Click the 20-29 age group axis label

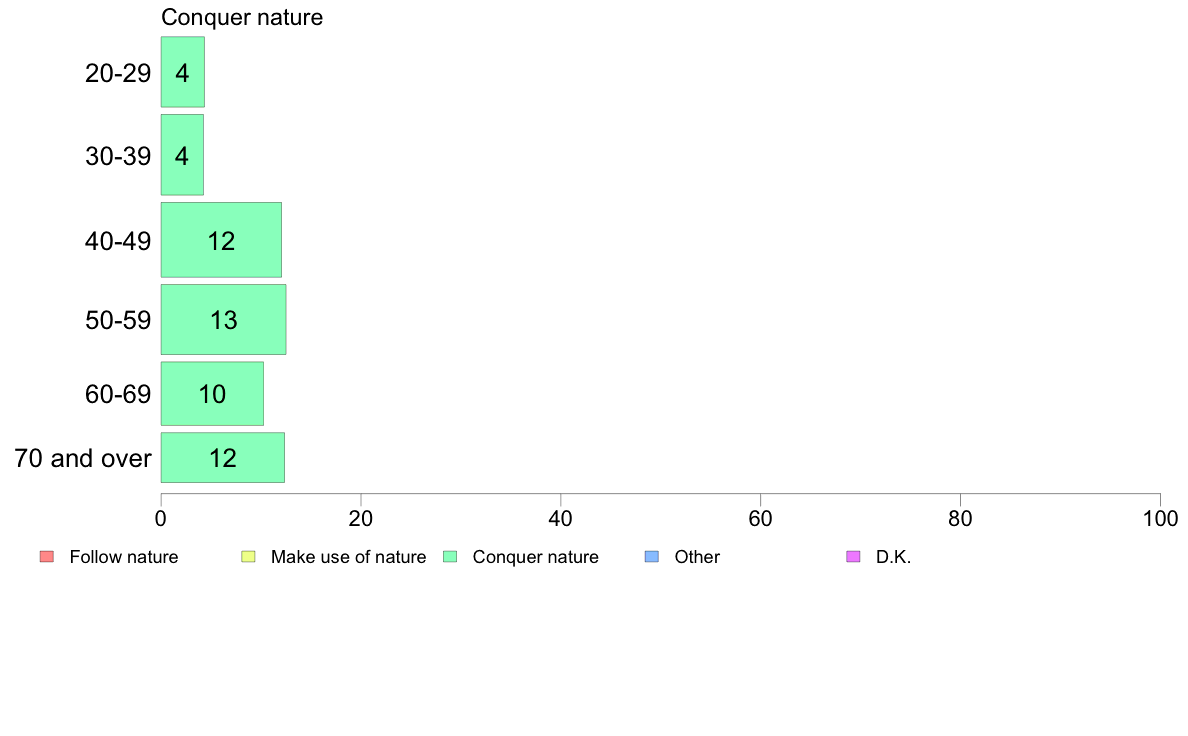(x=118, y=73)
